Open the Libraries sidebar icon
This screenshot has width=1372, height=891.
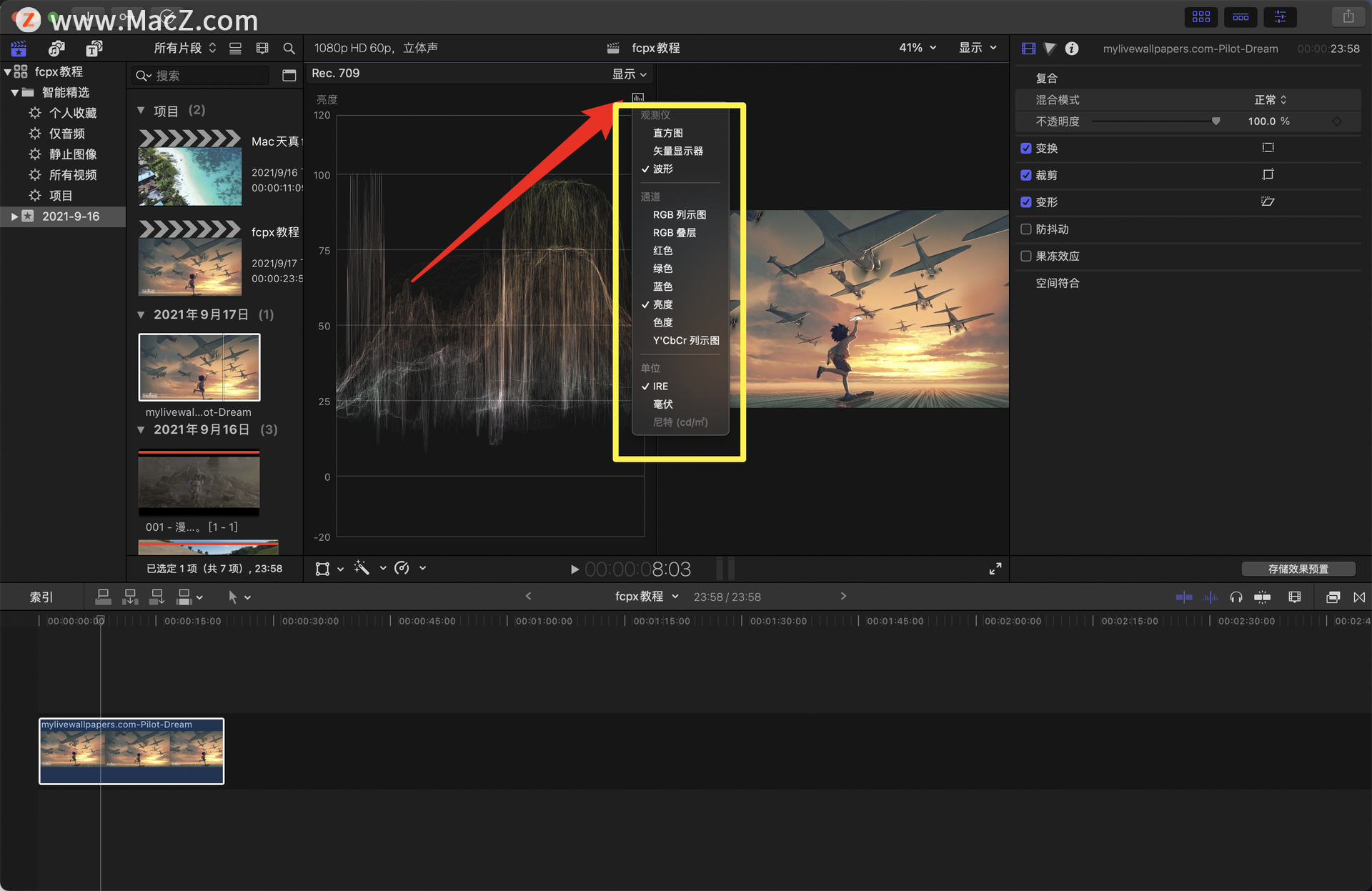click(x=19, y=49)
